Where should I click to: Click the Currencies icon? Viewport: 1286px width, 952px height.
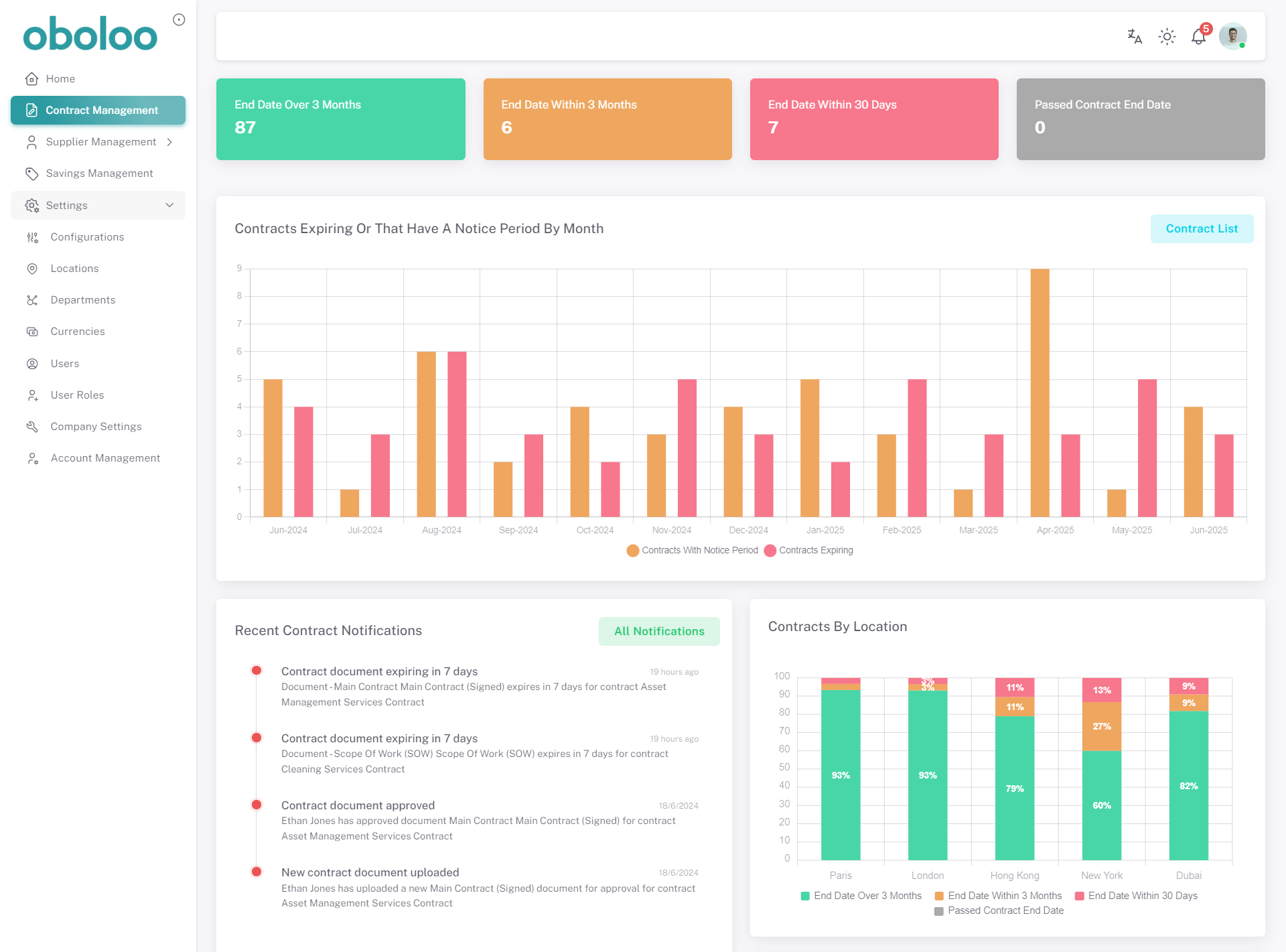click(32, 332)
